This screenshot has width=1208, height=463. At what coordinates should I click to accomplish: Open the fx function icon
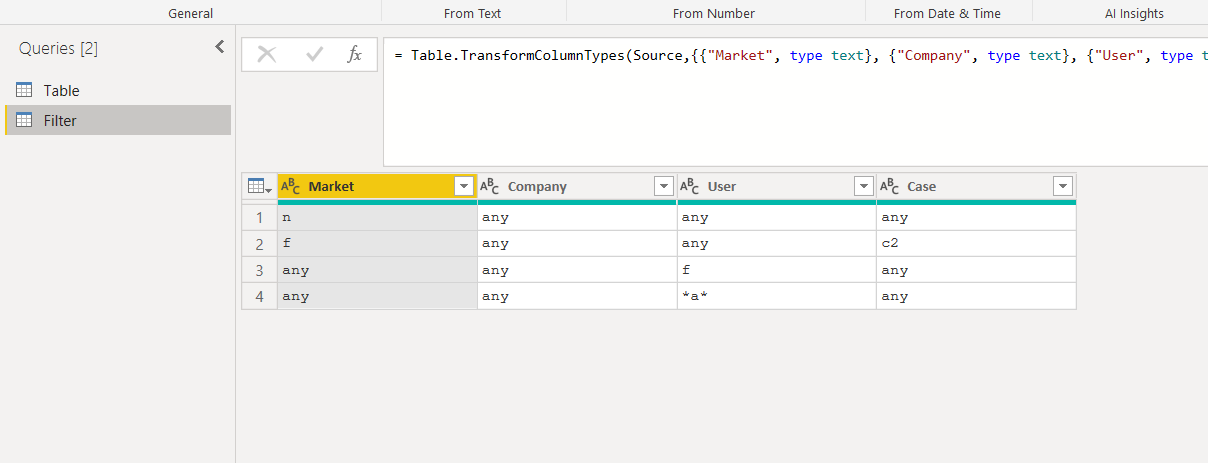354,55
